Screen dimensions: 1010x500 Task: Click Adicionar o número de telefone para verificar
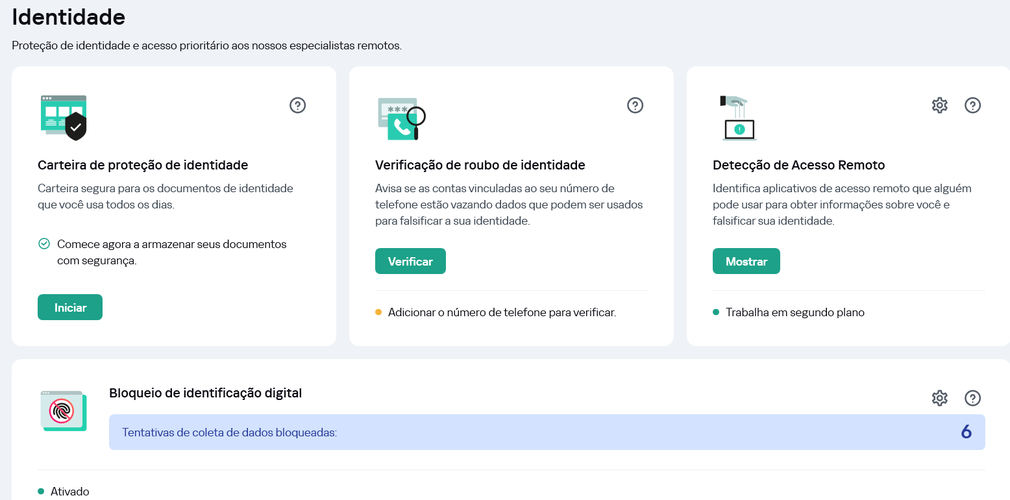point(502,312)
